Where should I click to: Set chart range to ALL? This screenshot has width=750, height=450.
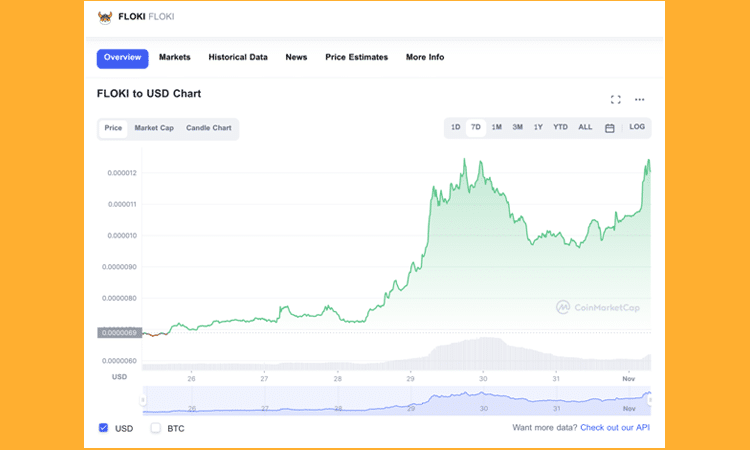tap(585, 127)
